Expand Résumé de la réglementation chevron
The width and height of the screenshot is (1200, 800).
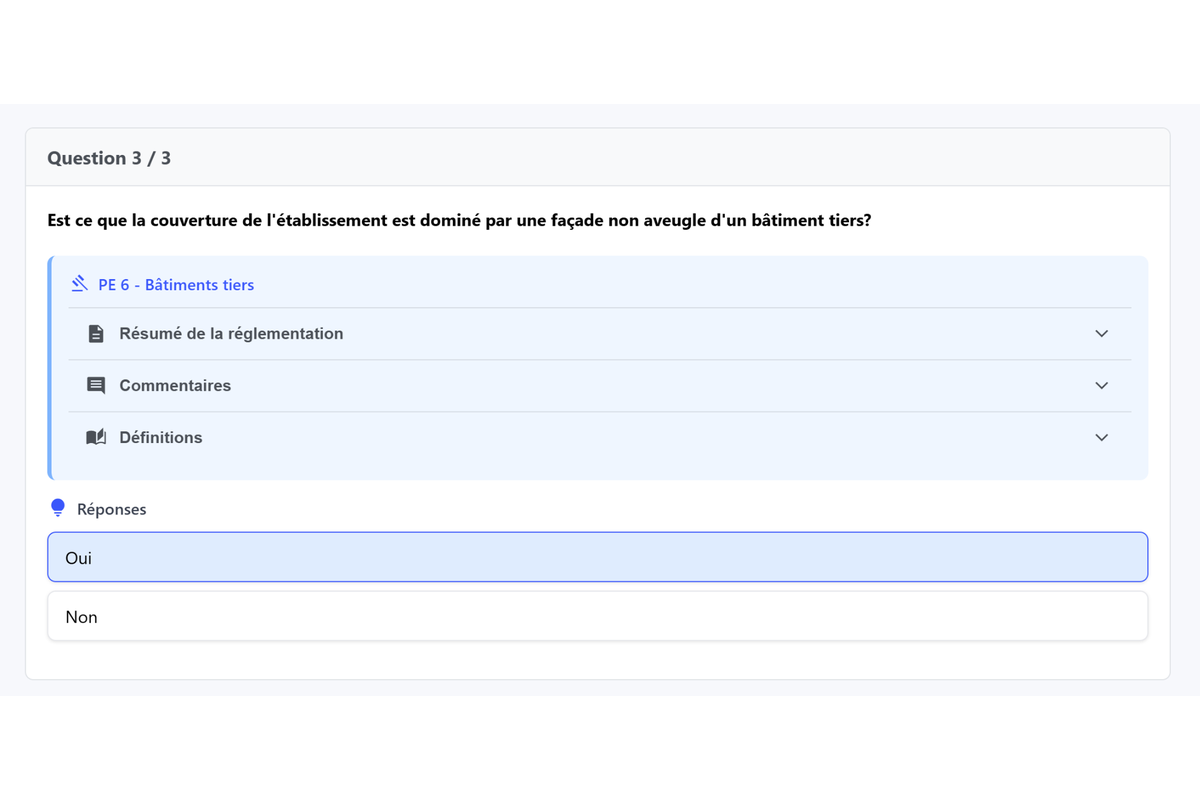[1101, 334]
